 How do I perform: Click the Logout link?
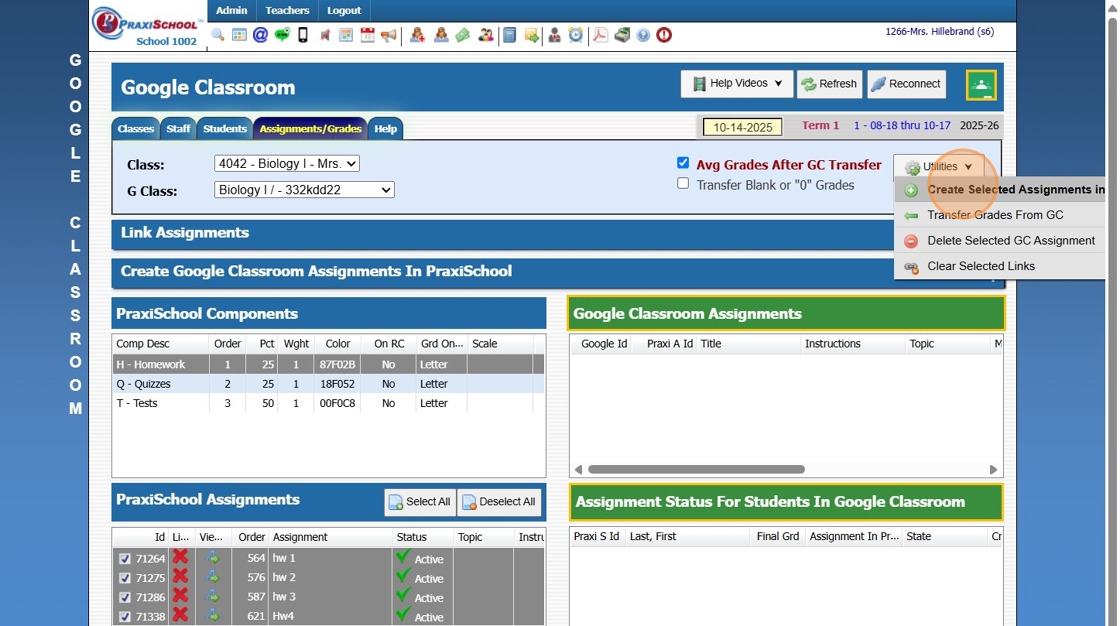(x=344, y=11)
